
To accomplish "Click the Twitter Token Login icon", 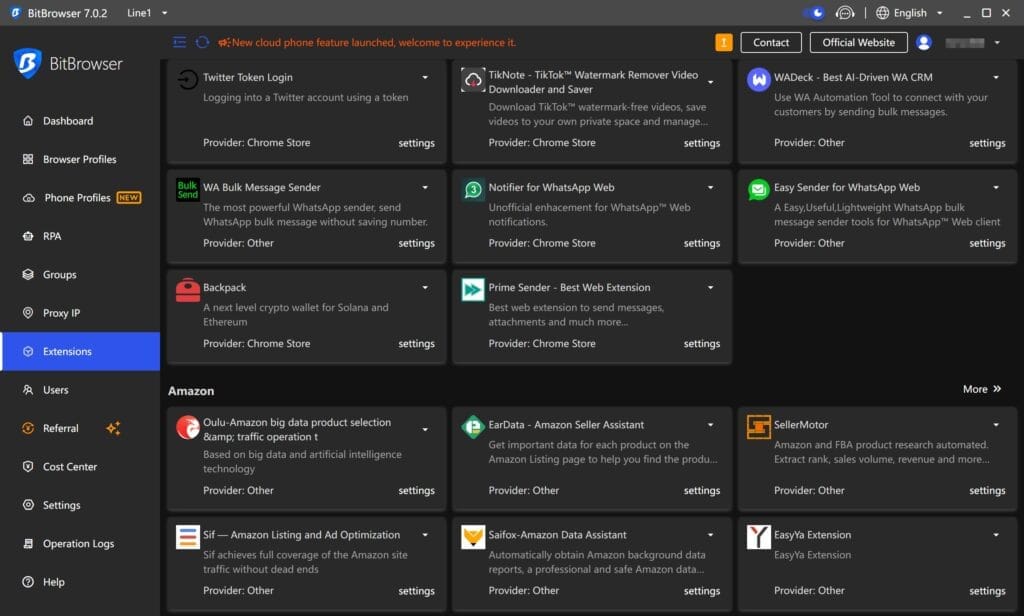I will [188, 79].
